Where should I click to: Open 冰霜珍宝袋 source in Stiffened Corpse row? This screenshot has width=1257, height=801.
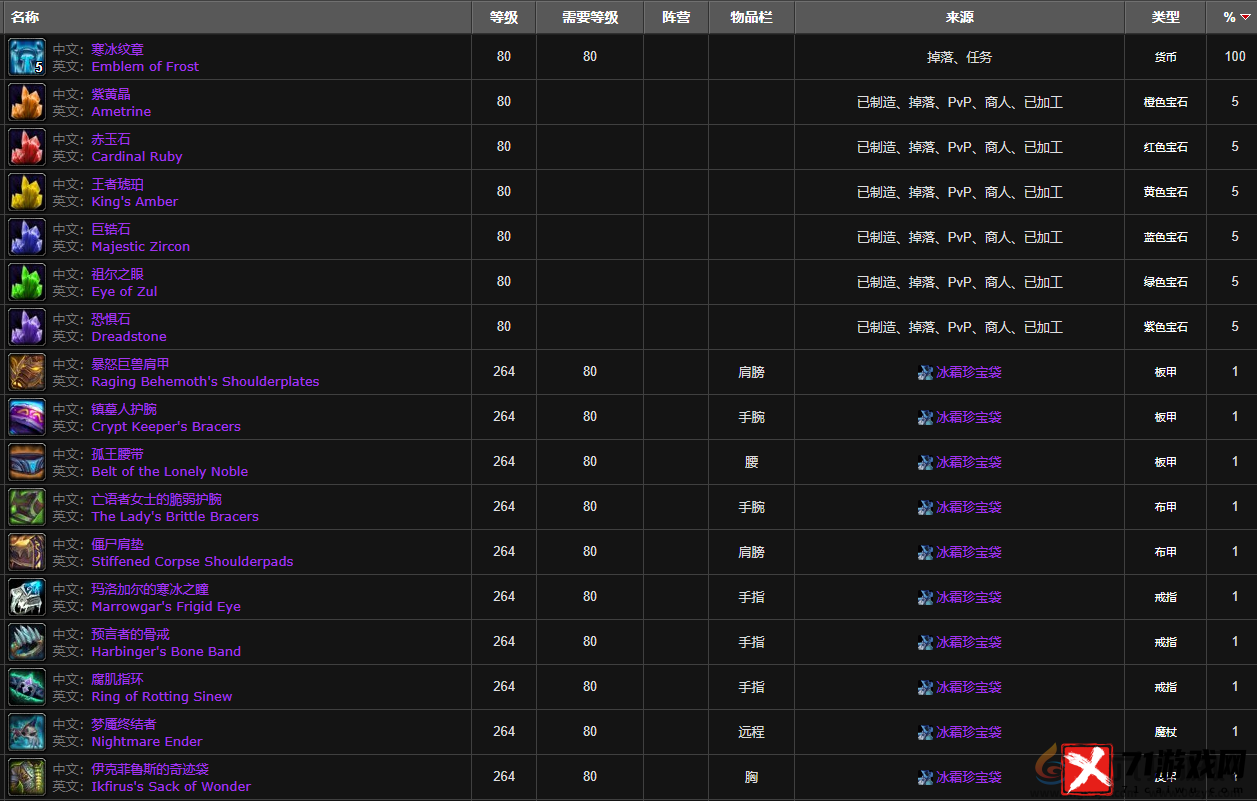click(969, 552)
